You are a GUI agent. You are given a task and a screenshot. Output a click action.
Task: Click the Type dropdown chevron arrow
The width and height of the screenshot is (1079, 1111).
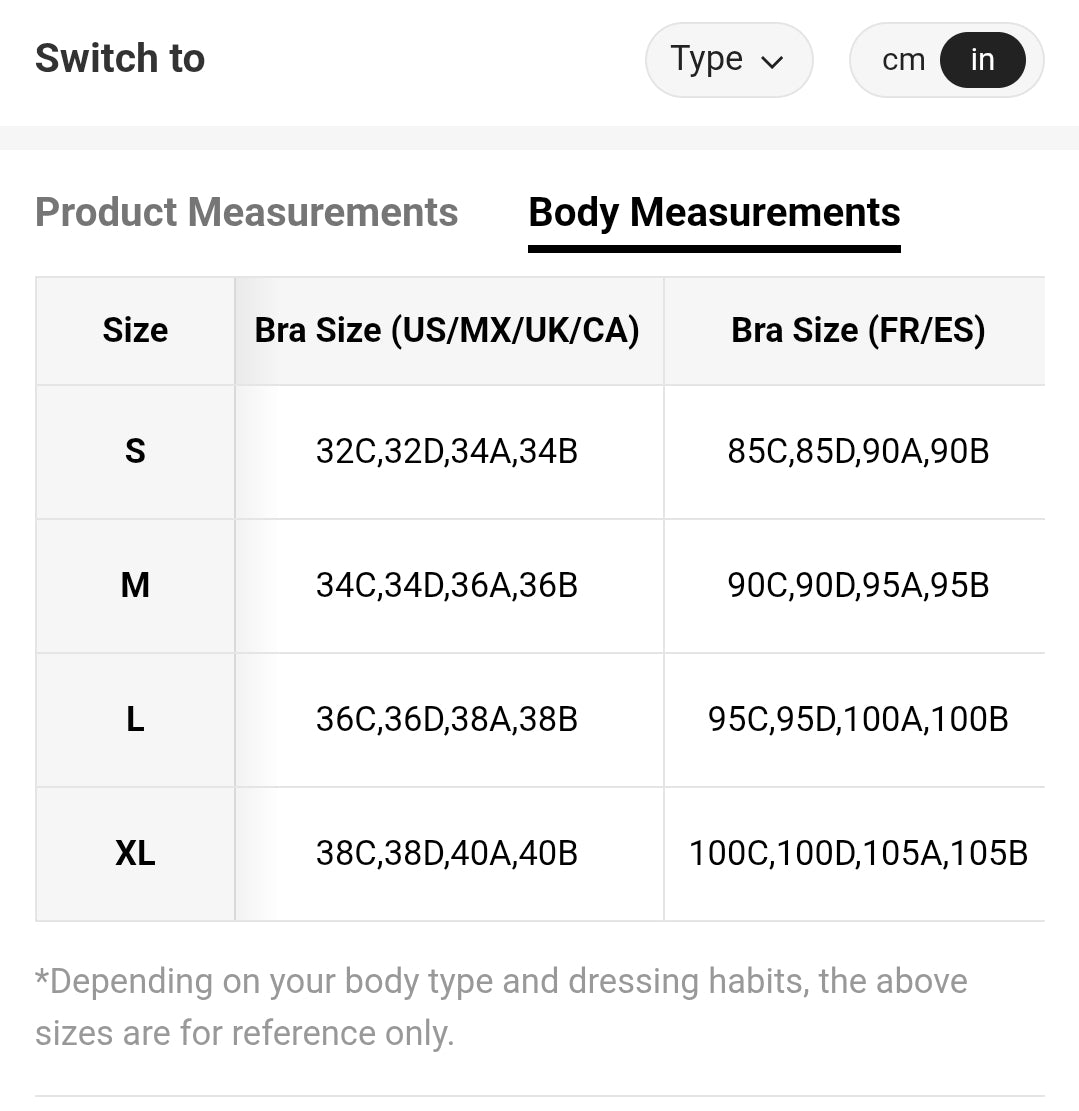(x=771, y=62)
